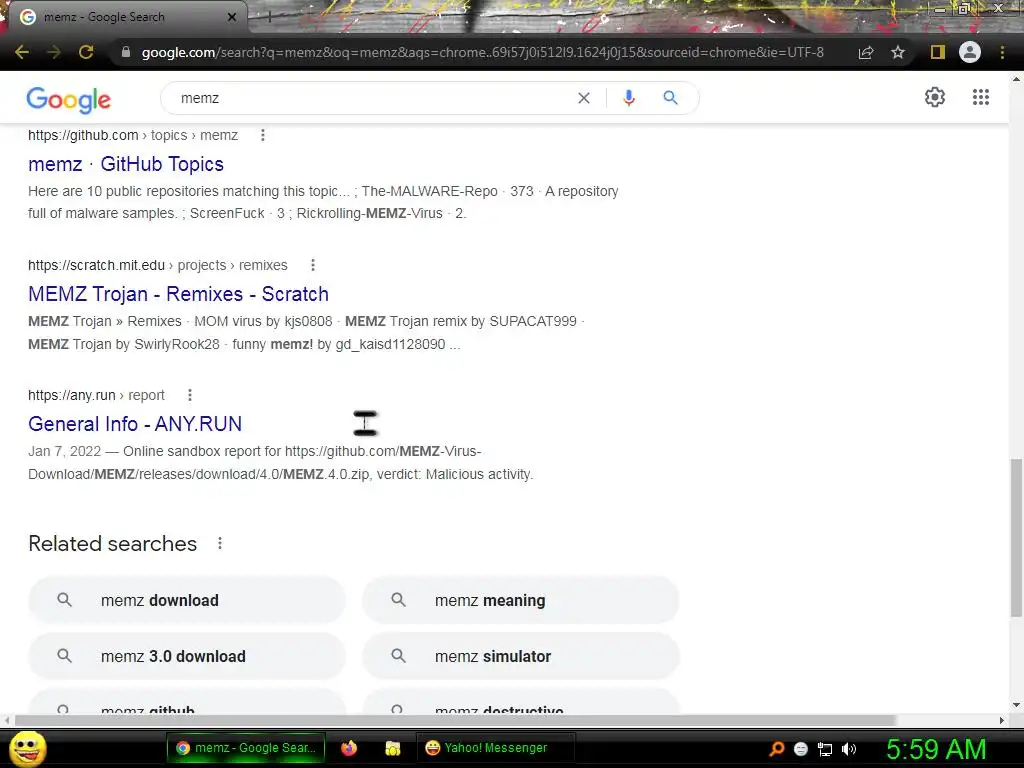Viewport: 1024px width, 768px height.
Task: Go back using the browser back arrow
Action: click(21, 52)
